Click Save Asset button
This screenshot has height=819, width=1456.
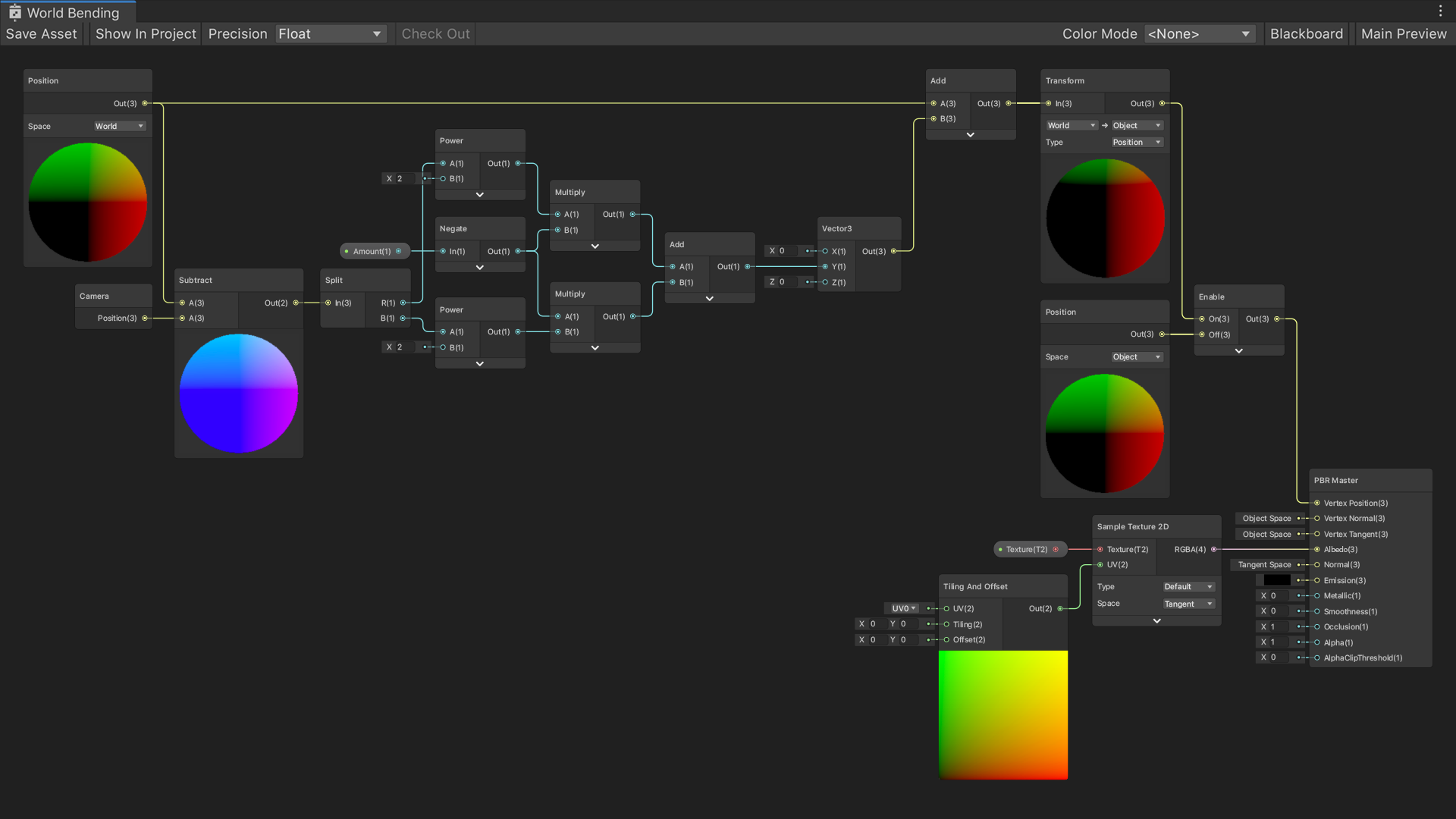42,34
